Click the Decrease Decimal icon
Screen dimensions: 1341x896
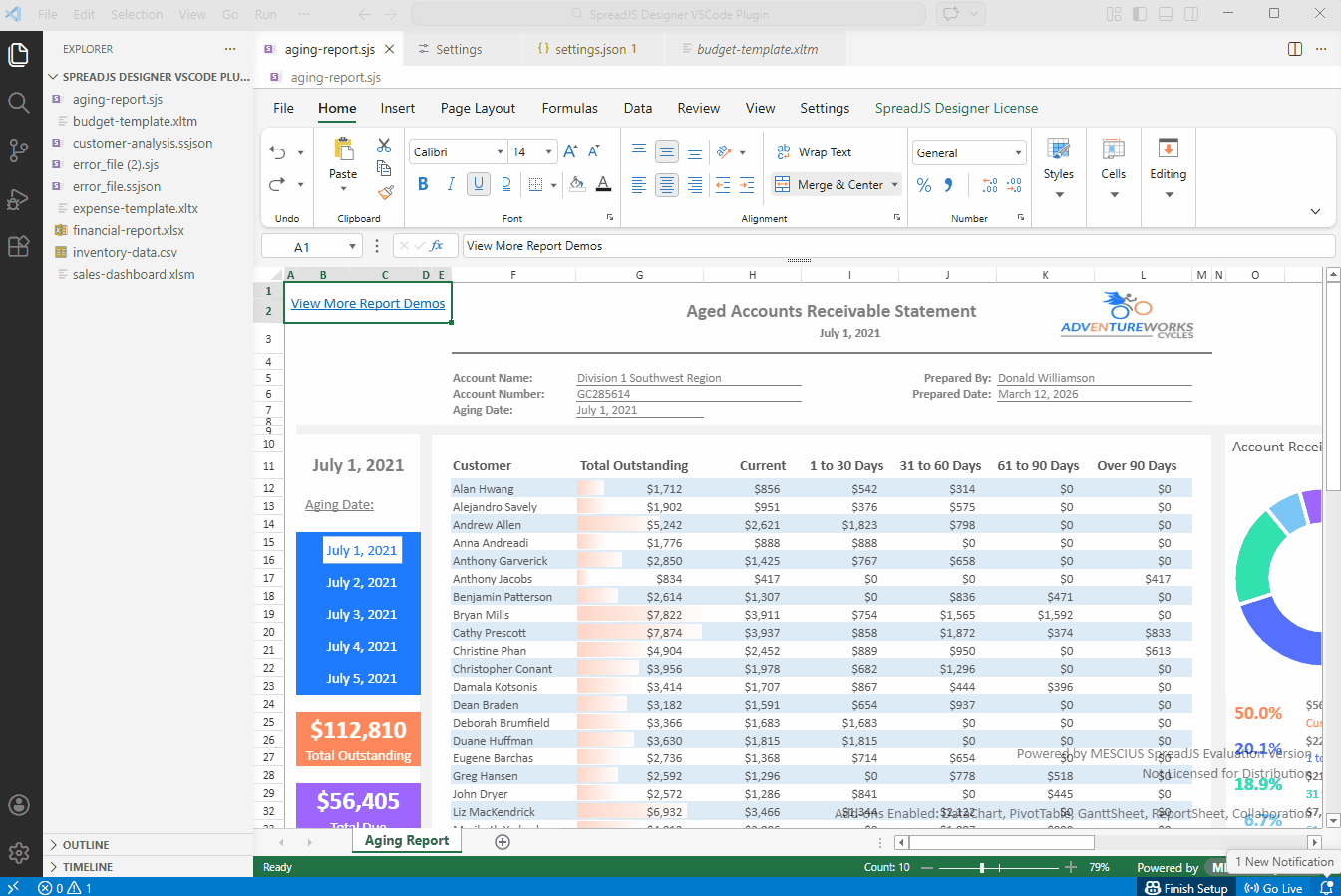[1014, 185]
